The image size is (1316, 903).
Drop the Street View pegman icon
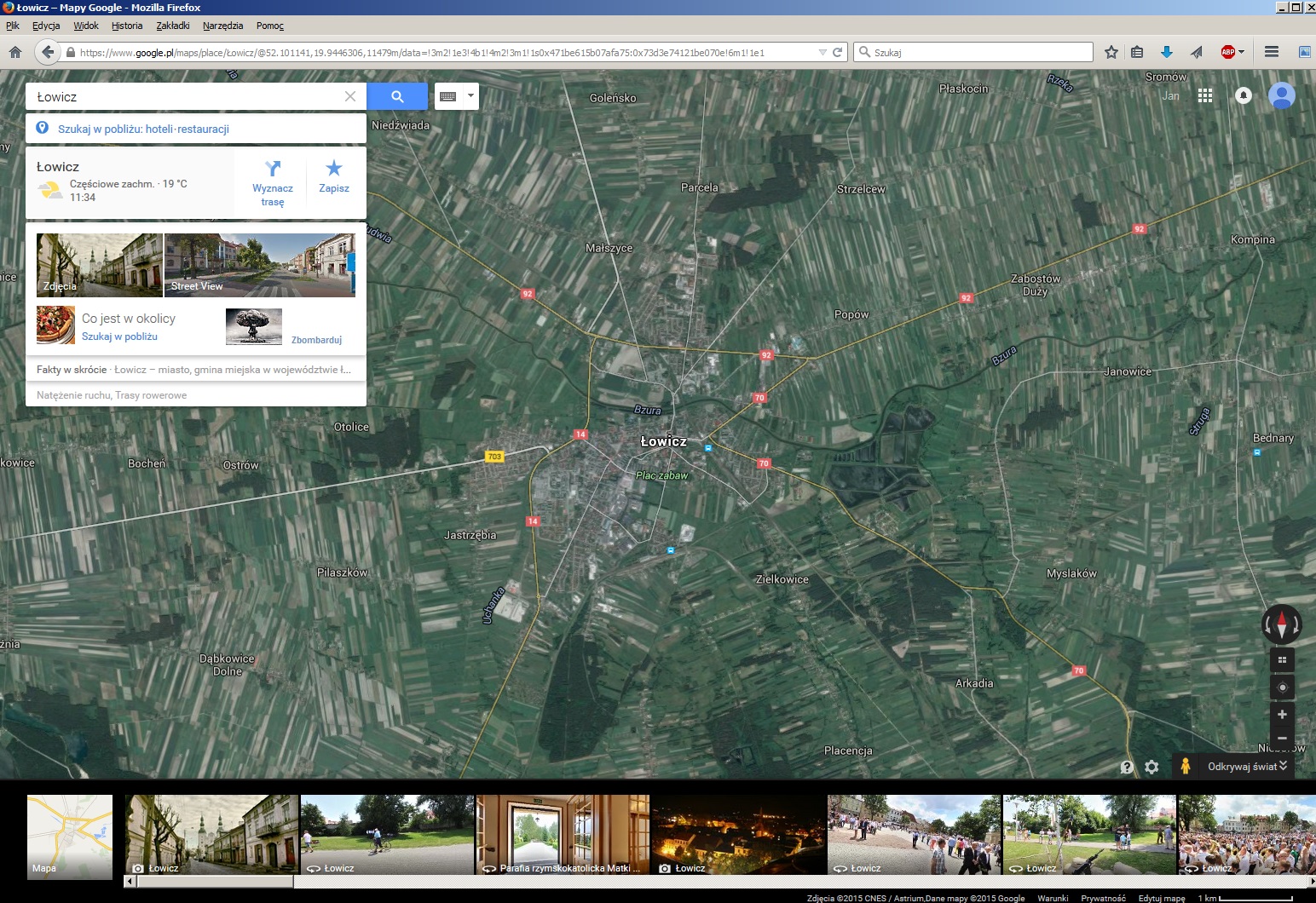(x=1185, y=766)
